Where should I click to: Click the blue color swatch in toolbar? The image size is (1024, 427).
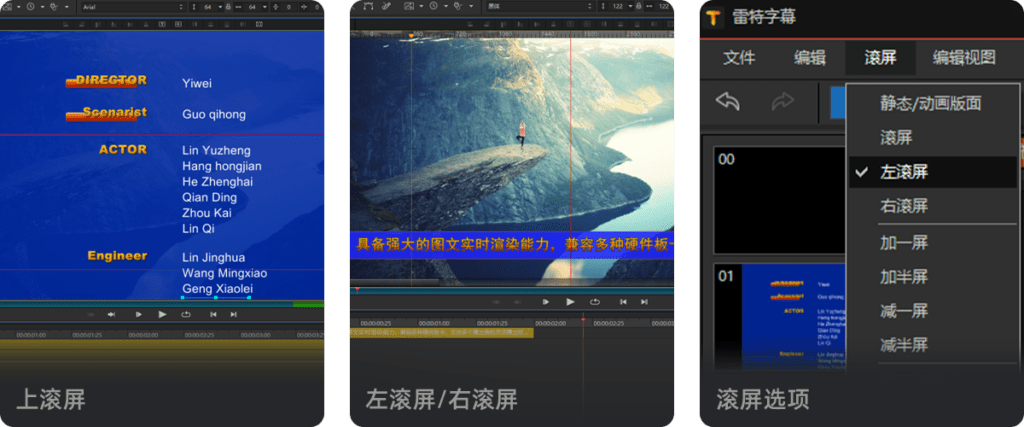[x=838, y=103]
